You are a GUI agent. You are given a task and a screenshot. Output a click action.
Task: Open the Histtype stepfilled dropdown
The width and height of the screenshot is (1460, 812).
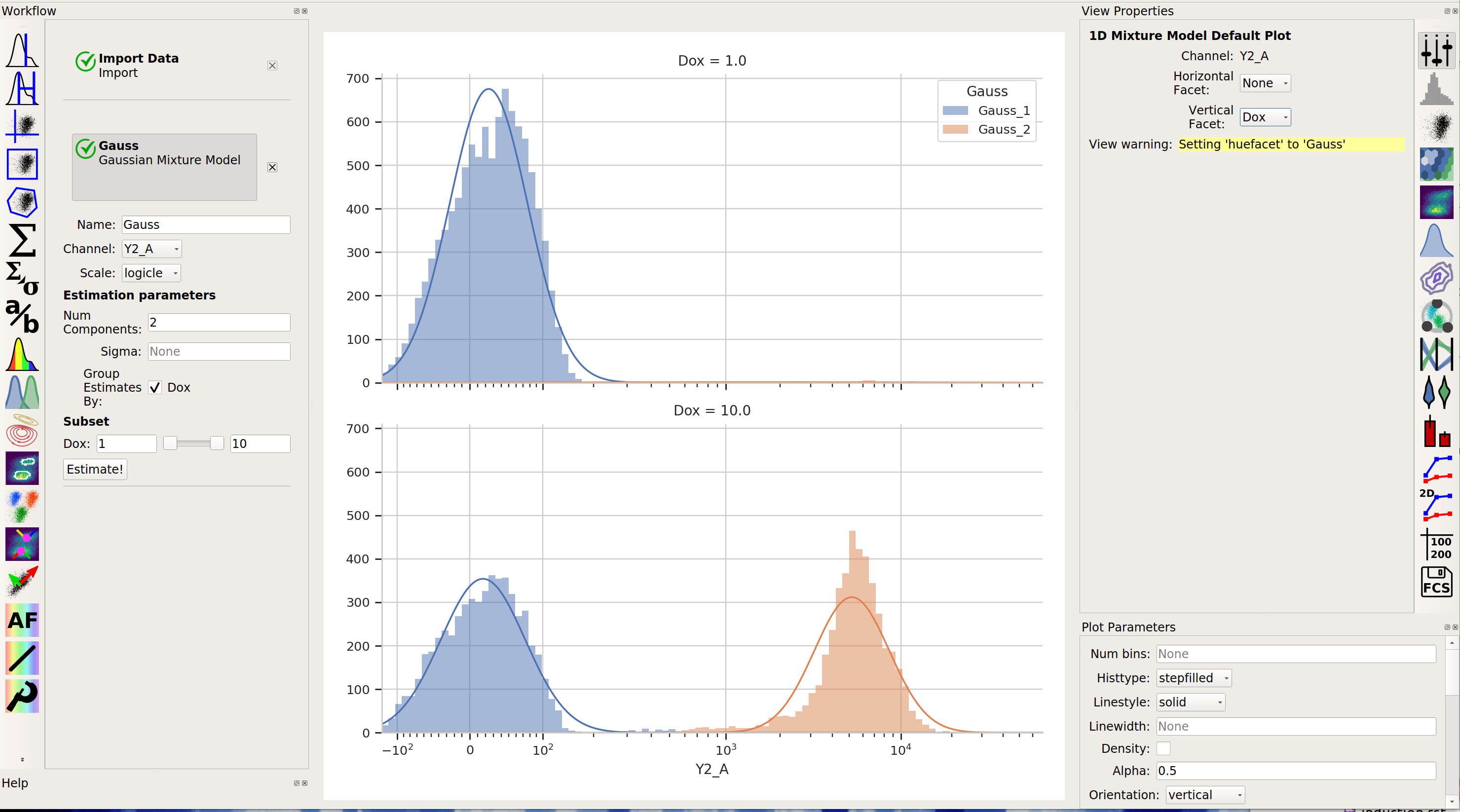(1194, 678)
